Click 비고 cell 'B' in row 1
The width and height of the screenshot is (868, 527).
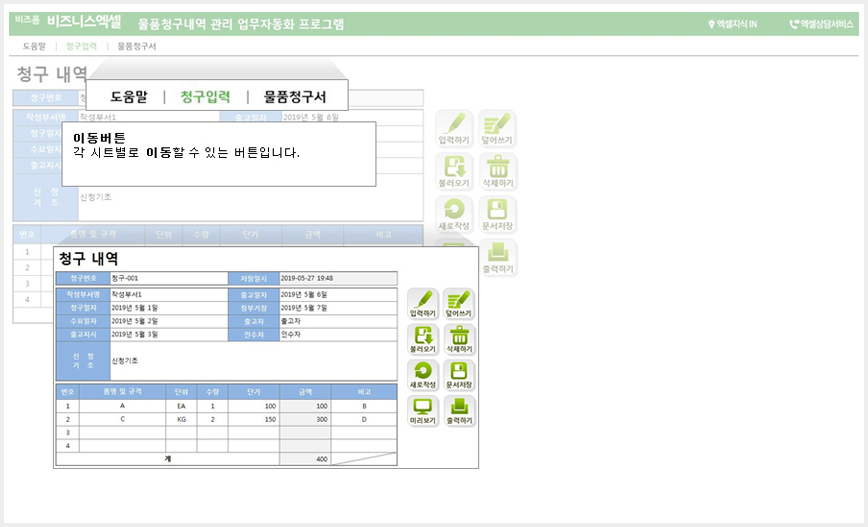[364, 406]
